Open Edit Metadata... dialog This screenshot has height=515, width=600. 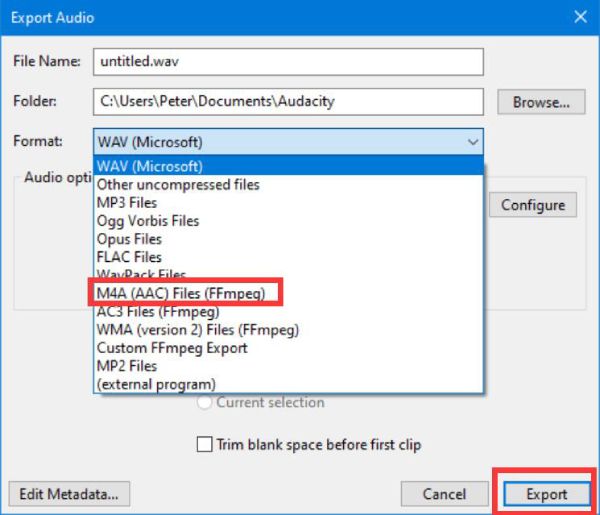pos(69,494)
